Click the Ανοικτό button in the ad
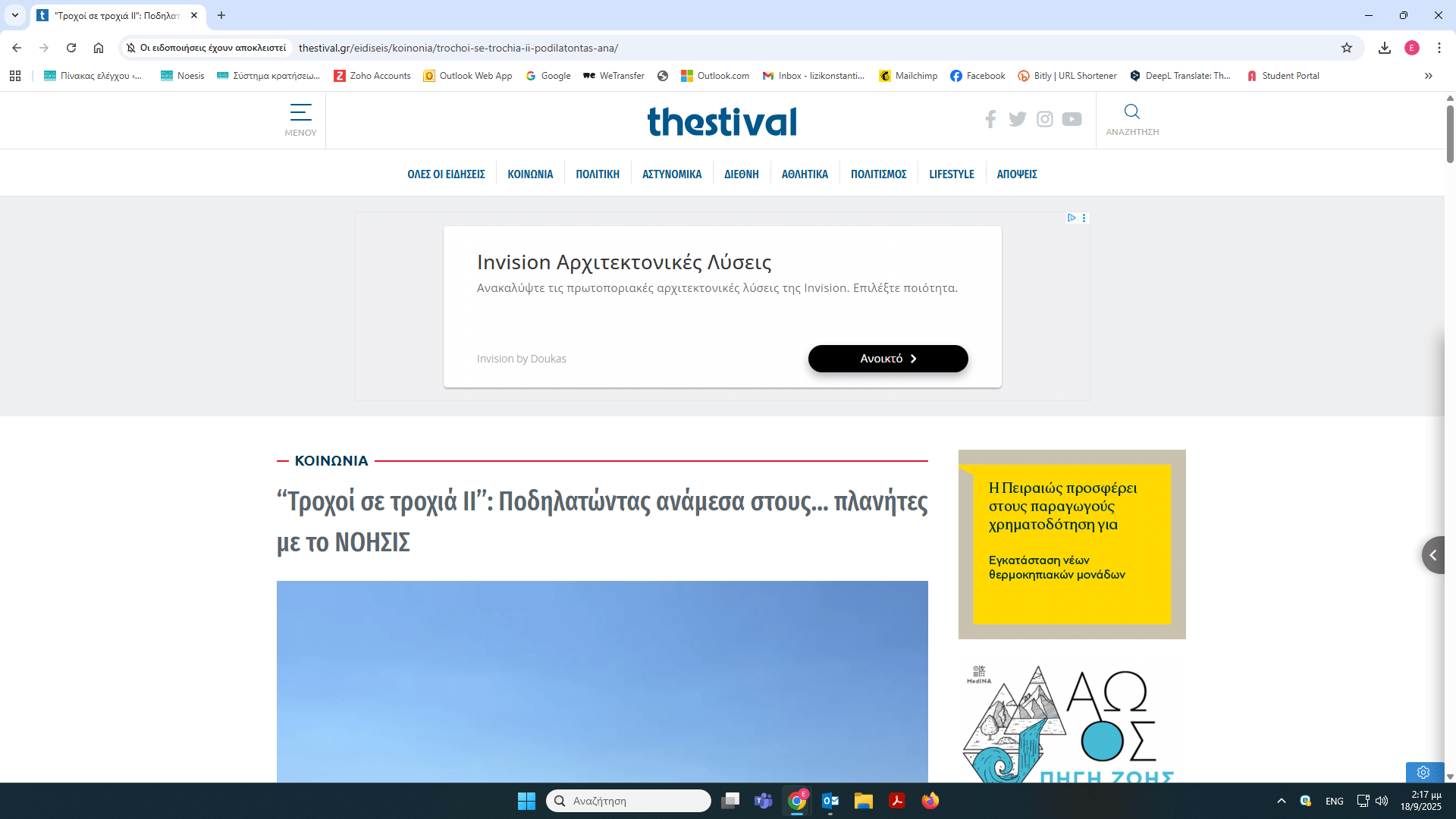 click(x=887, y=359)
